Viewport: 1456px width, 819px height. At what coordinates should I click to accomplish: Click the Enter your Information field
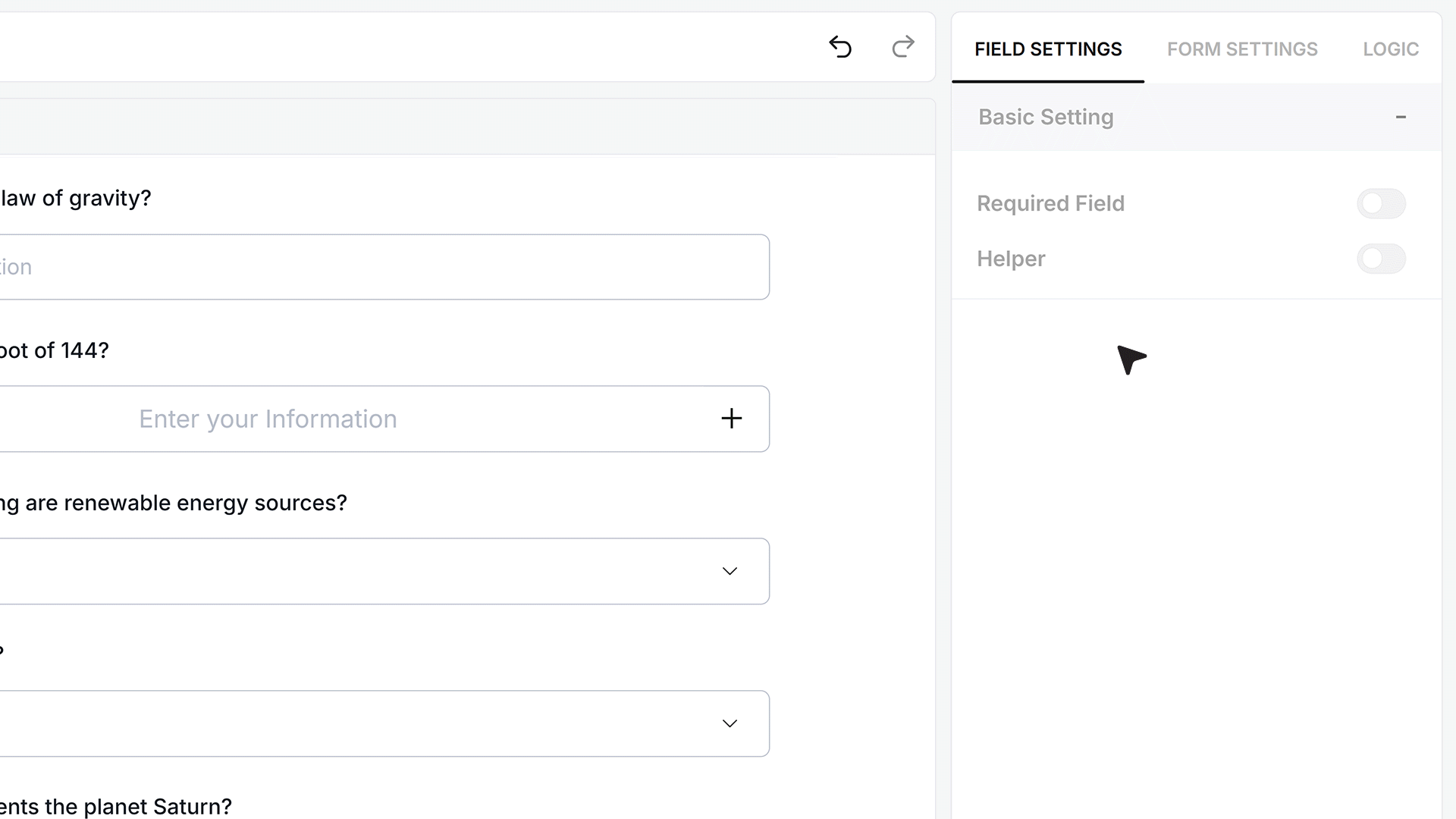(384, 419)
